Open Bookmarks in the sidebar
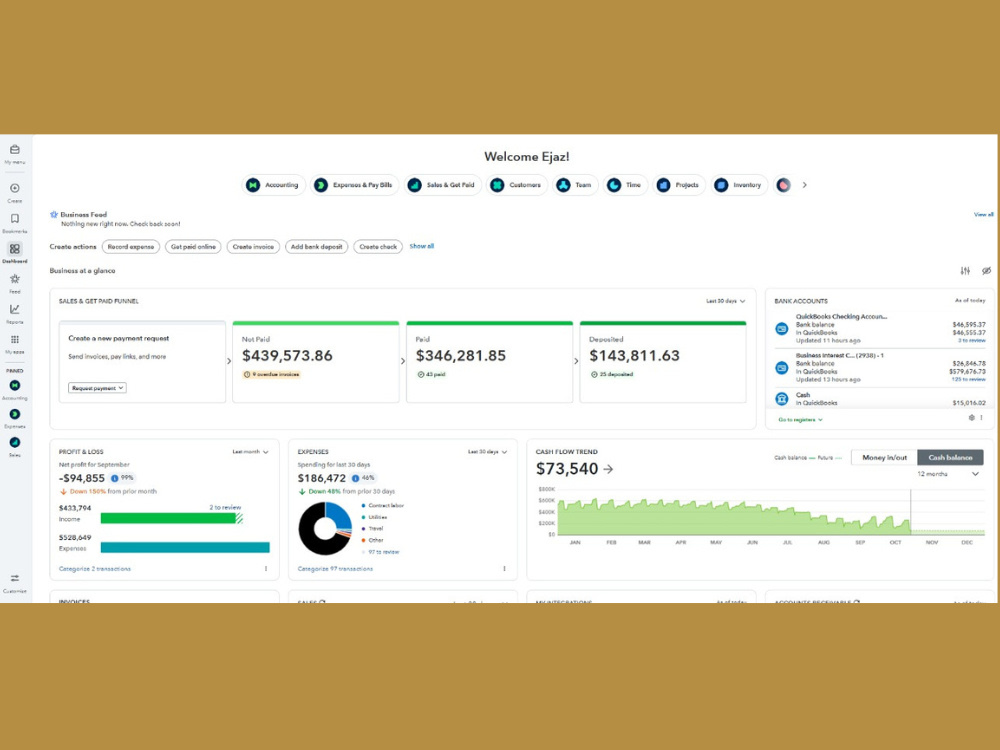The width and height of the screenshot is (1000, 750). [x=15, y=219]
